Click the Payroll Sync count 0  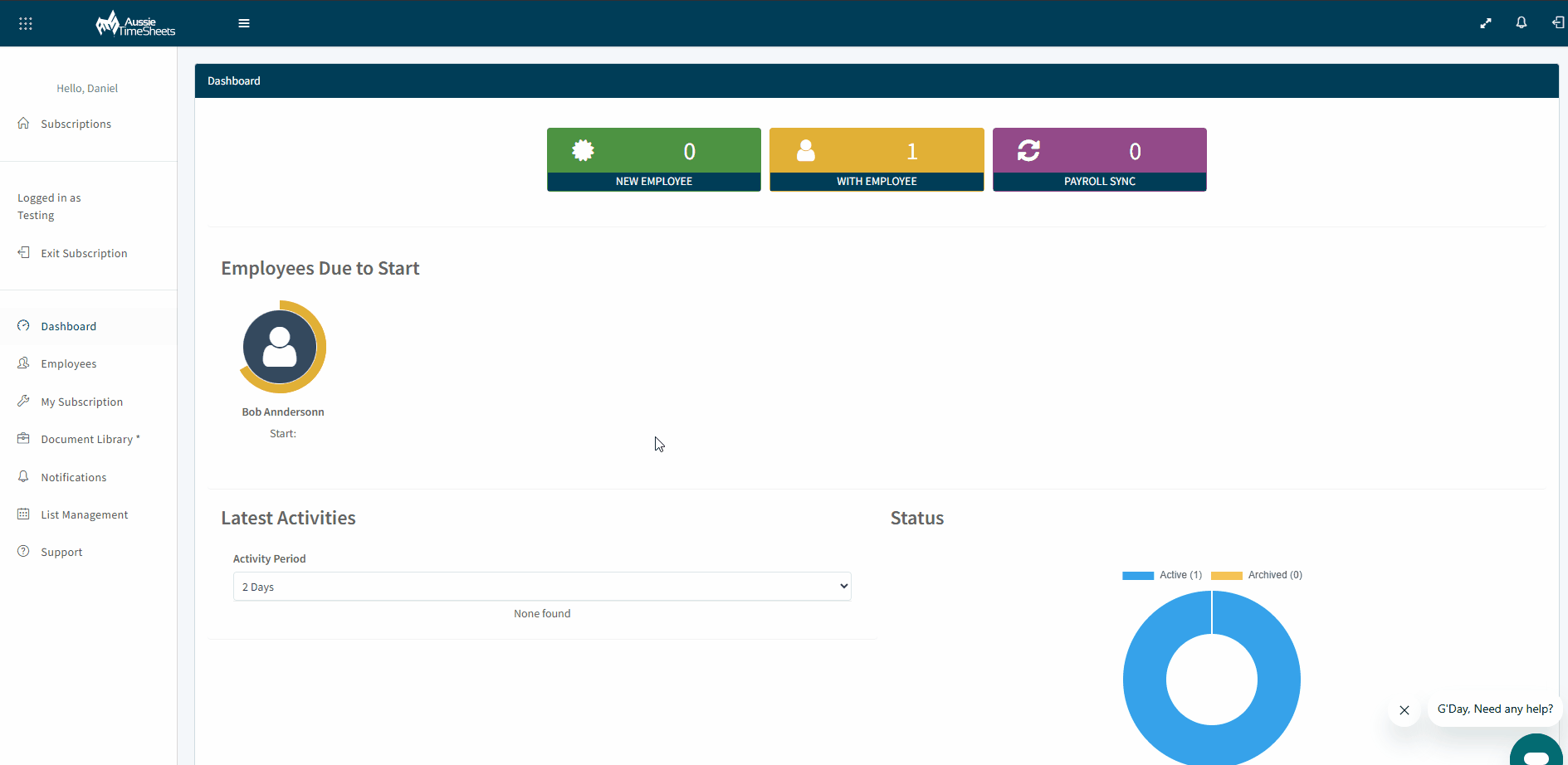1135,151
